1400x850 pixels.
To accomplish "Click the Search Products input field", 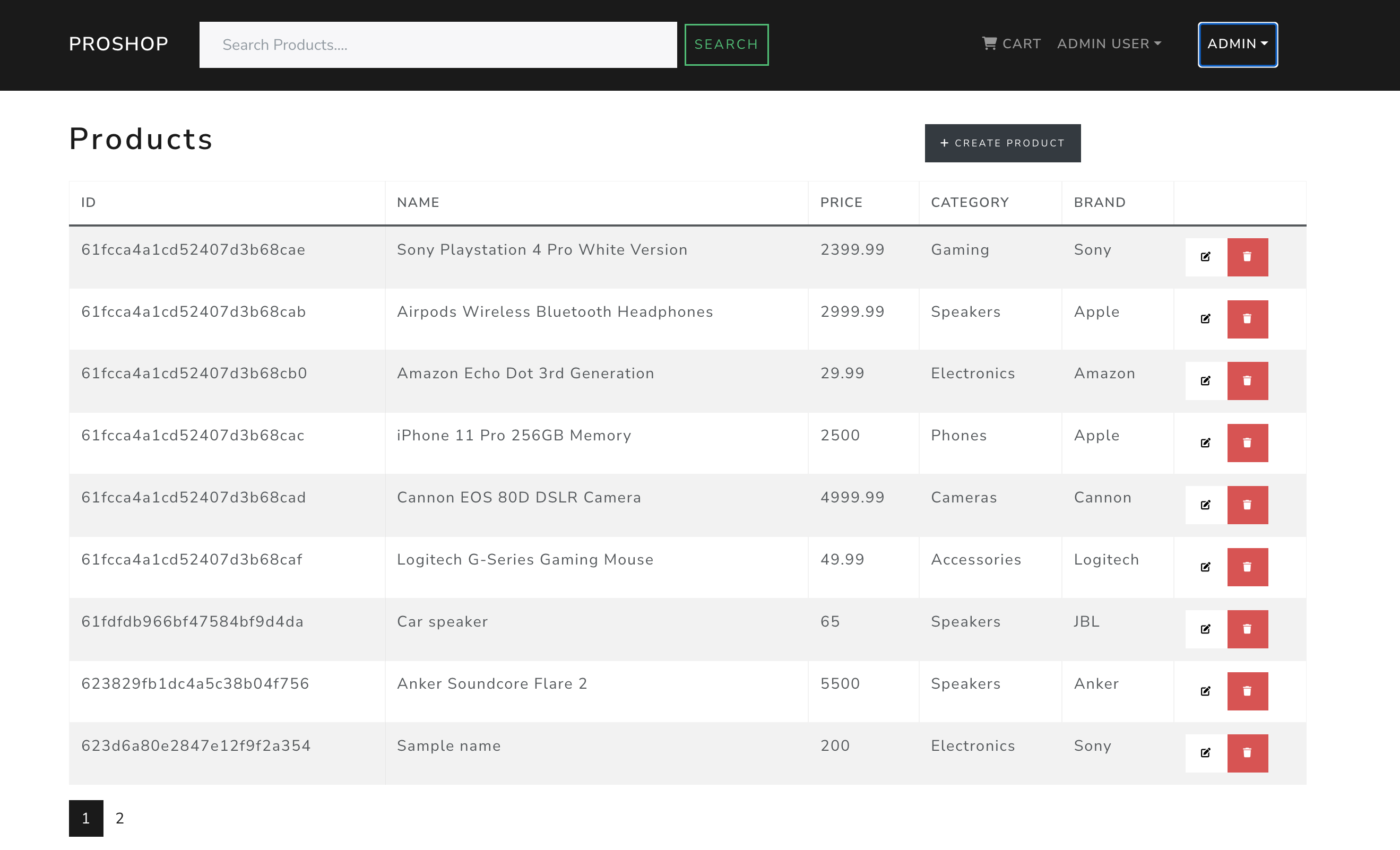I will tap(437, 45).
